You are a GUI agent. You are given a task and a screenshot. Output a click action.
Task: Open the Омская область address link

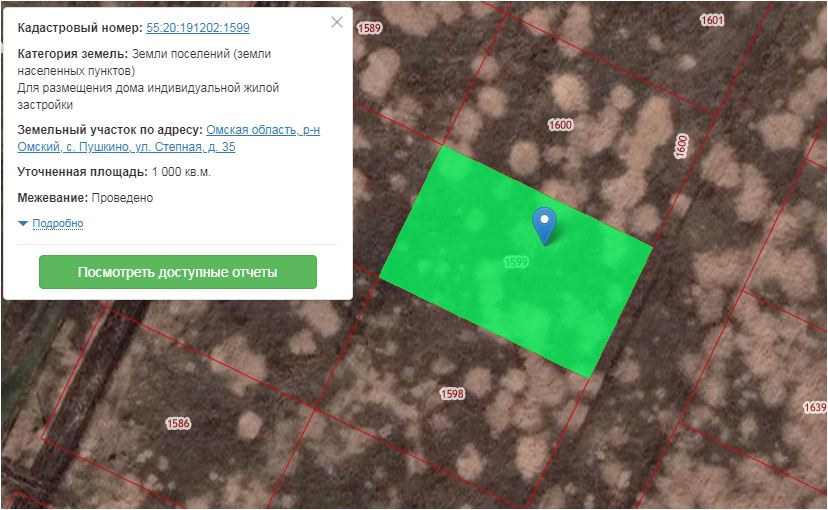click(x=168, y=138)
